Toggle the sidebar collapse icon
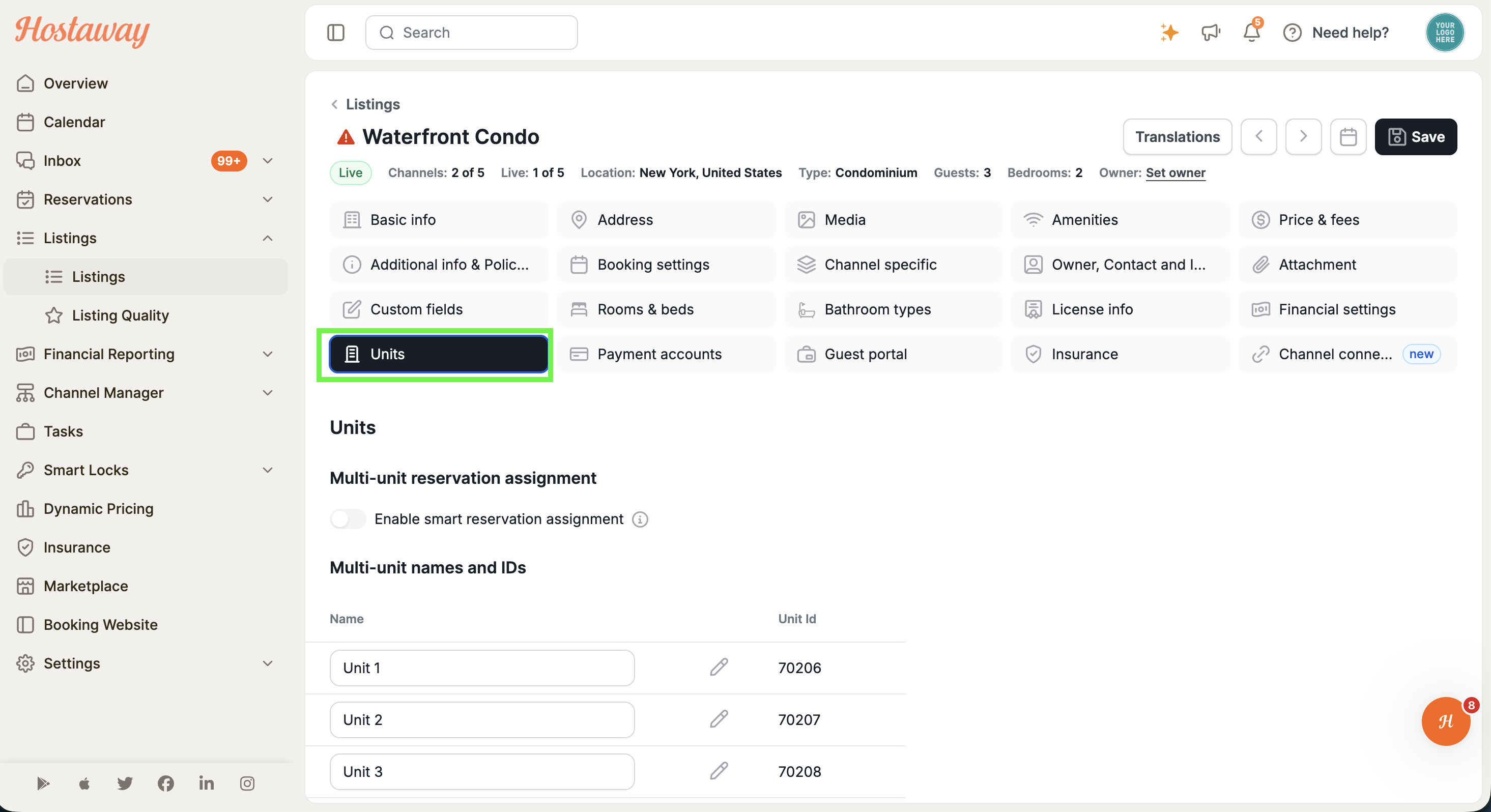 pyautogui.click(x=336, y=33)
